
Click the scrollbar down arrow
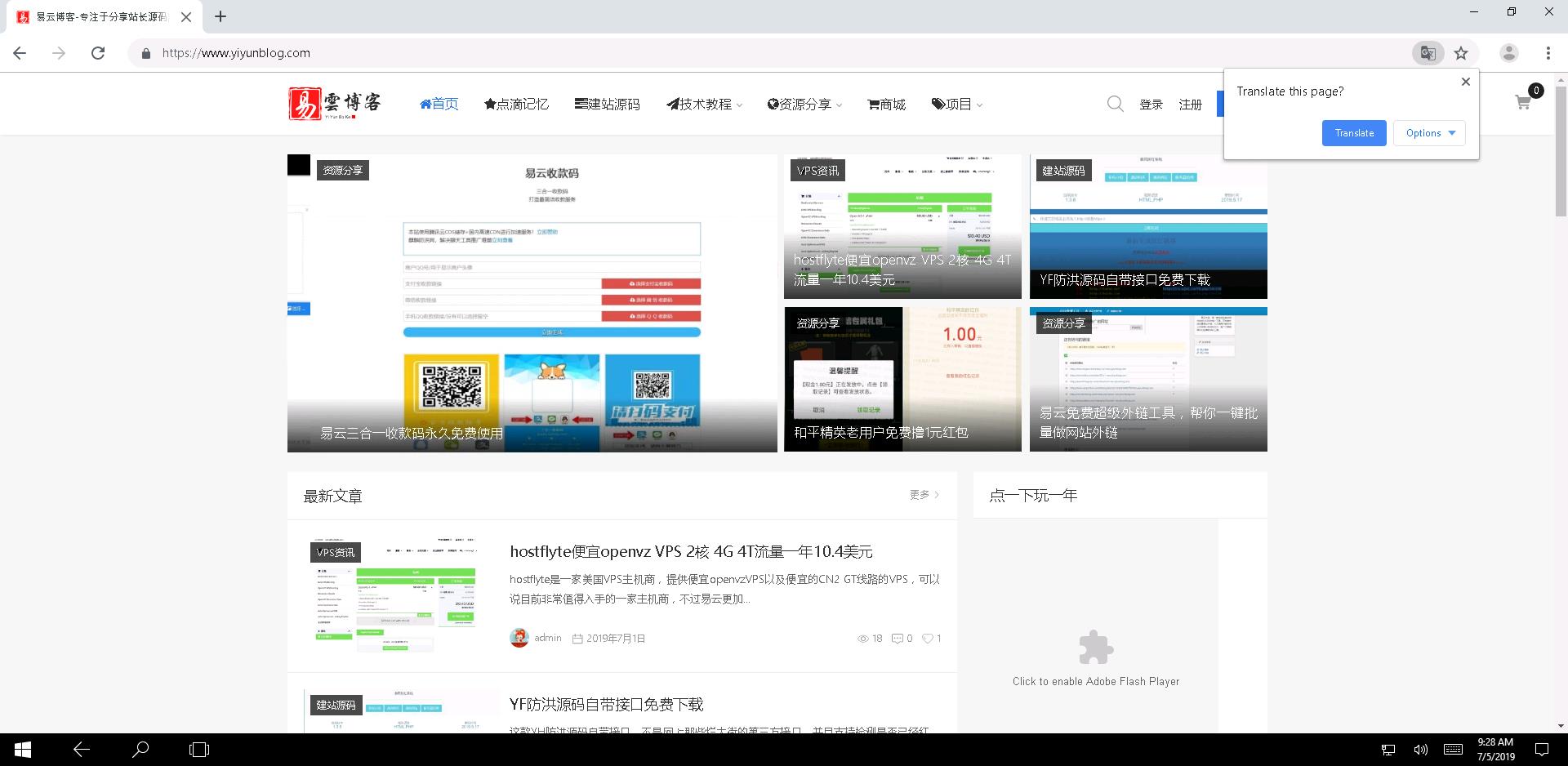pyautogui.click(x=1561, y=726)
